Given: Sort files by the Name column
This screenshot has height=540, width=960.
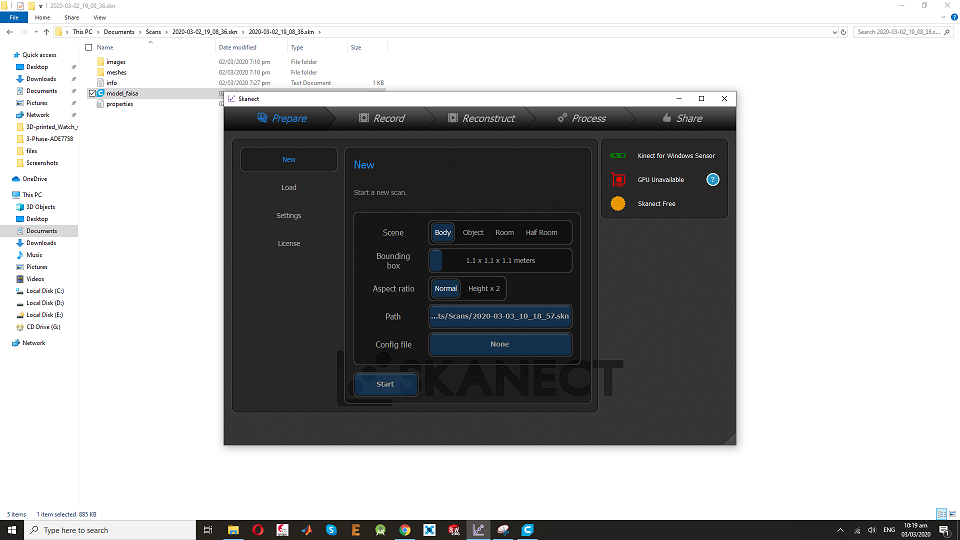Looking at the screenshot, I should point(105,47).
